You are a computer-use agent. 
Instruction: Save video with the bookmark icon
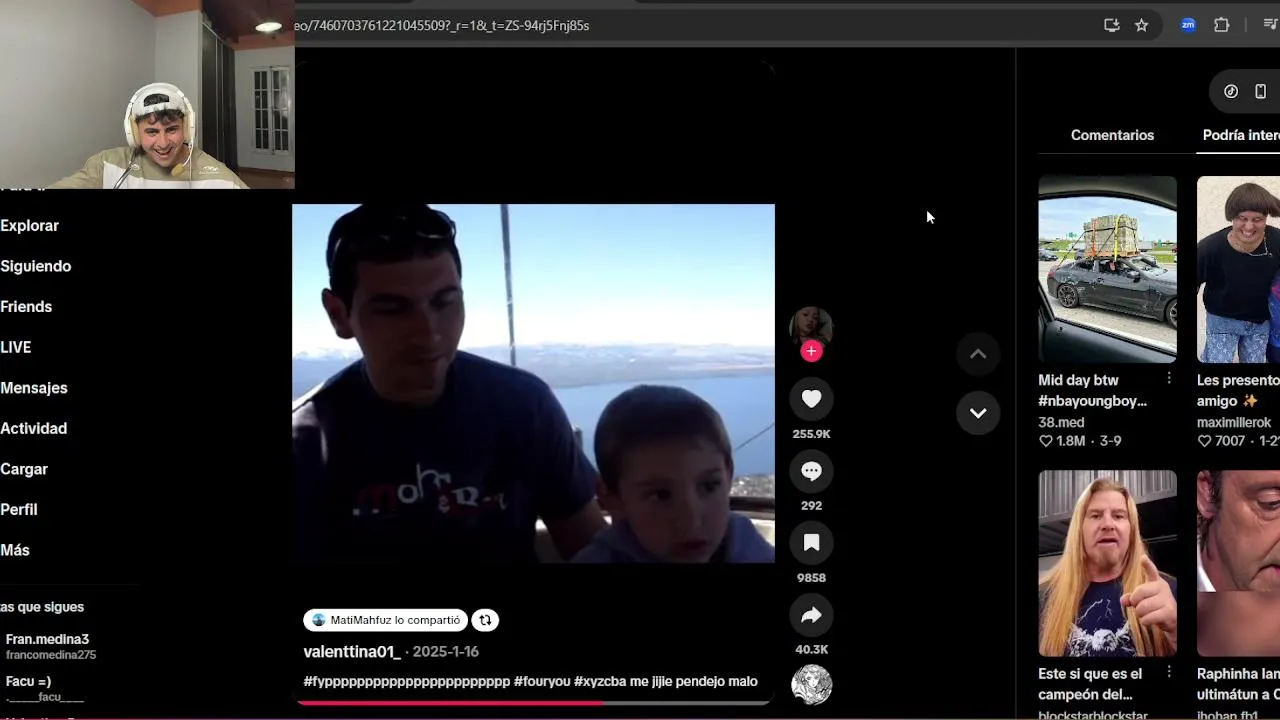[x=811, y=543]
